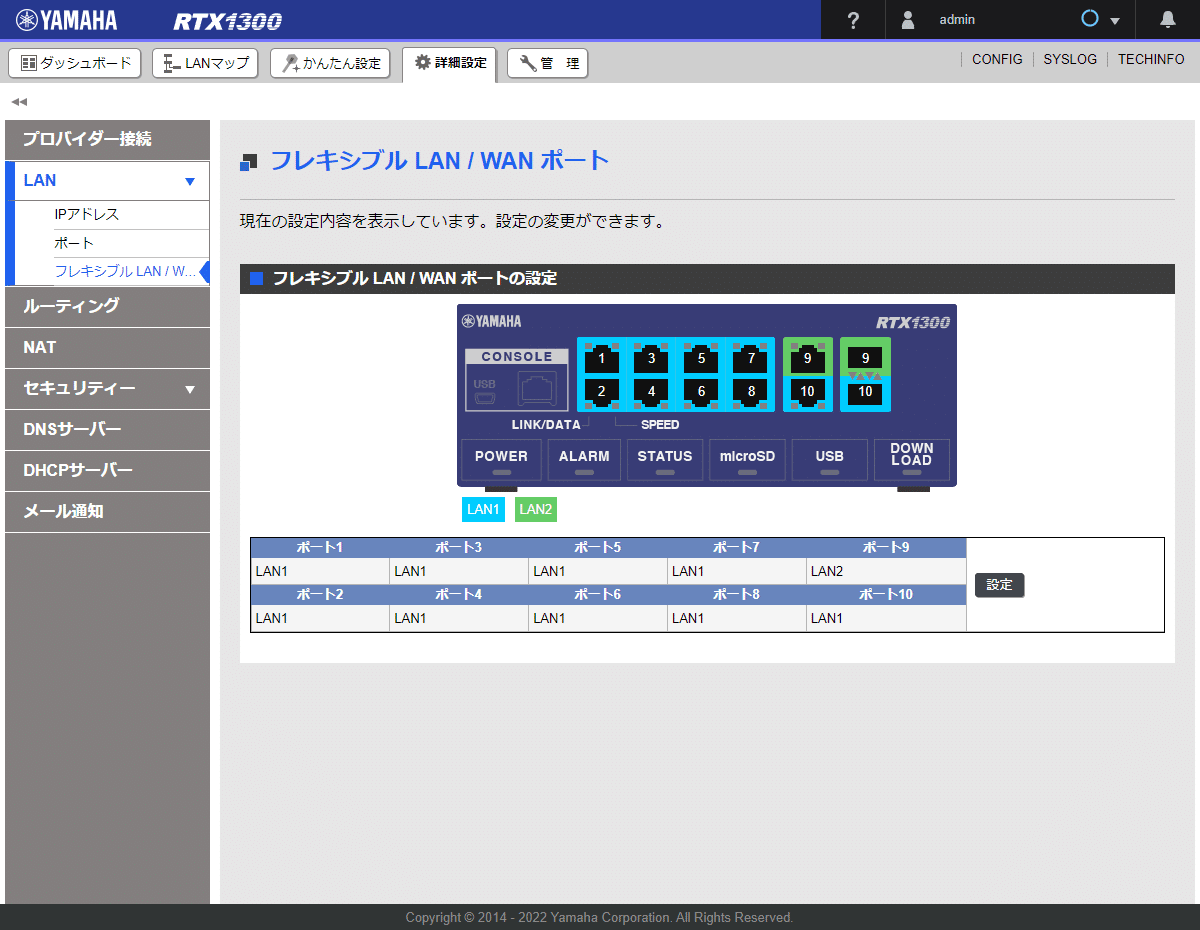Toggle port 9 LAN2 assignment on the panel
Screen dimensions: 1200x930
pos(864,357)
